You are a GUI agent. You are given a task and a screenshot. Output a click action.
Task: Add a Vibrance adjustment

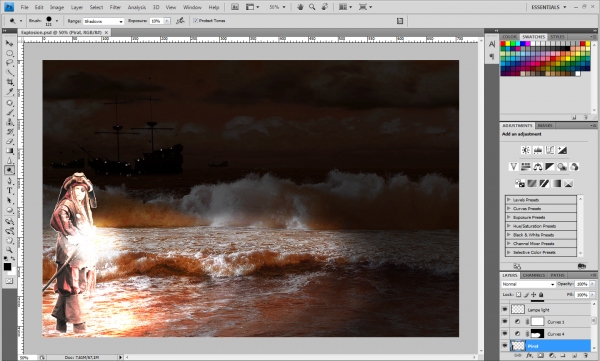point(514,167)
